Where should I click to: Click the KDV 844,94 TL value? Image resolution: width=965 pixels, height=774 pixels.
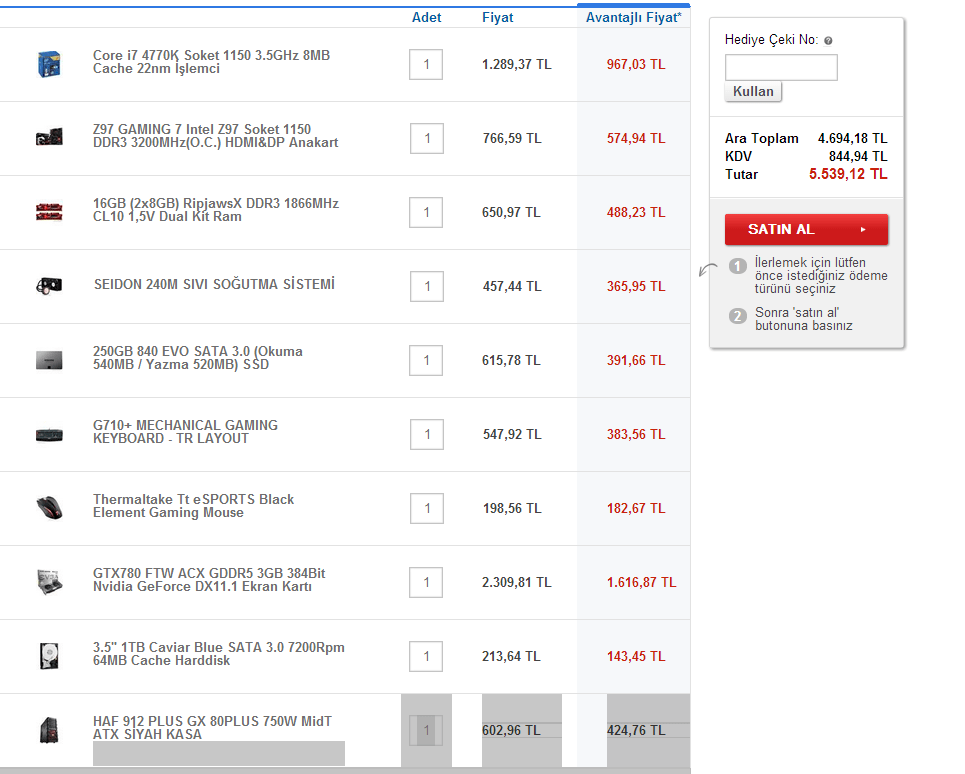[858, 156]
